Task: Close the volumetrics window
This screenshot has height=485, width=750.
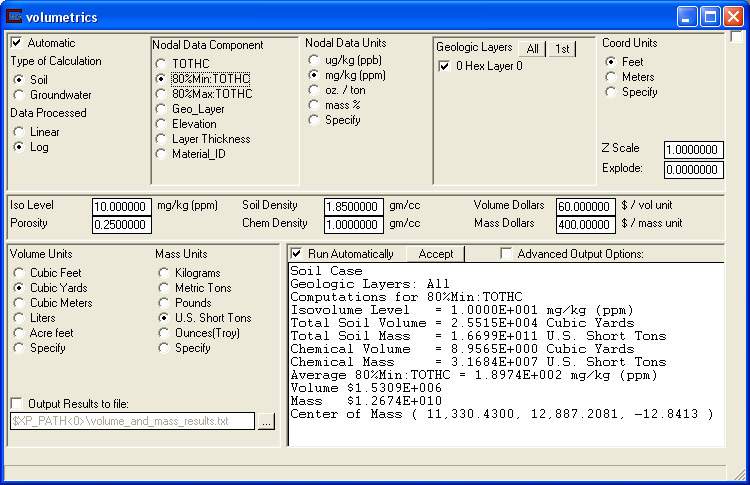Action: tap(733, 17)
